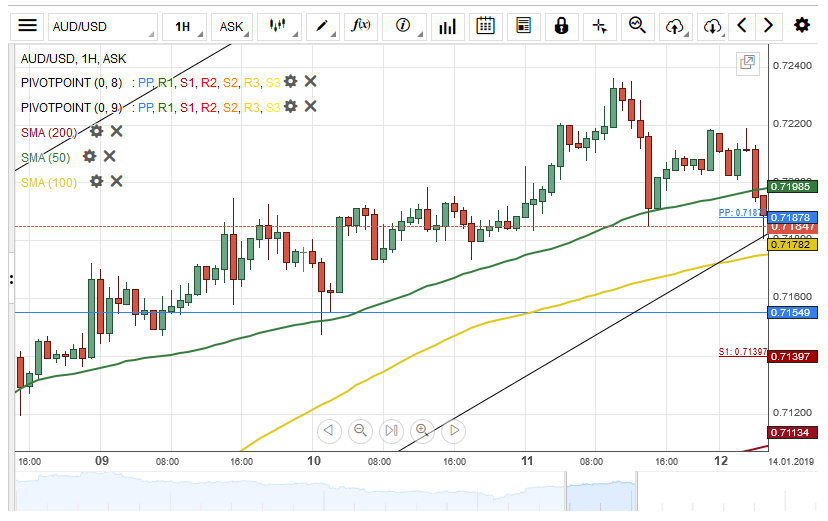Image resolution: width=828 pixels, height=521 pixels.
Task: Open settings for SMA (200) indicator
Action: coord(97,131)
